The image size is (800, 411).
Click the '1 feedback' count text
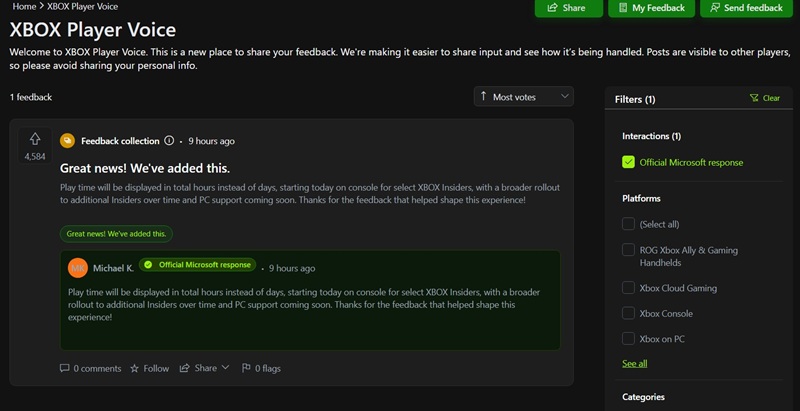(31, 97)
